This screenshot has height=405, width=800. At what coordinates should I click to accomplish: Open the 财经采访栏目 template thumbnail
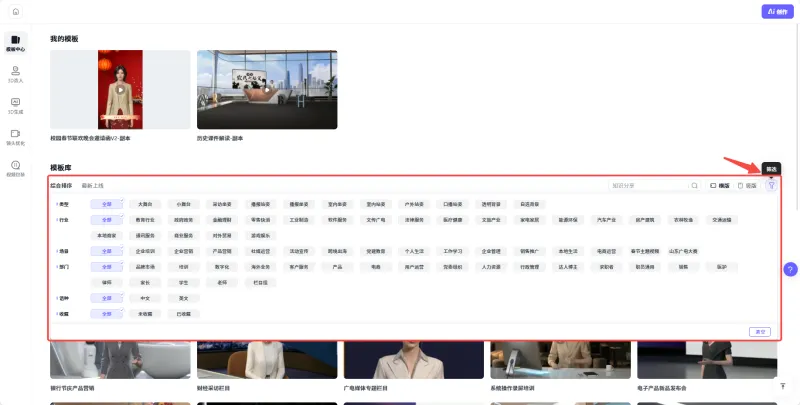[267, 360]
